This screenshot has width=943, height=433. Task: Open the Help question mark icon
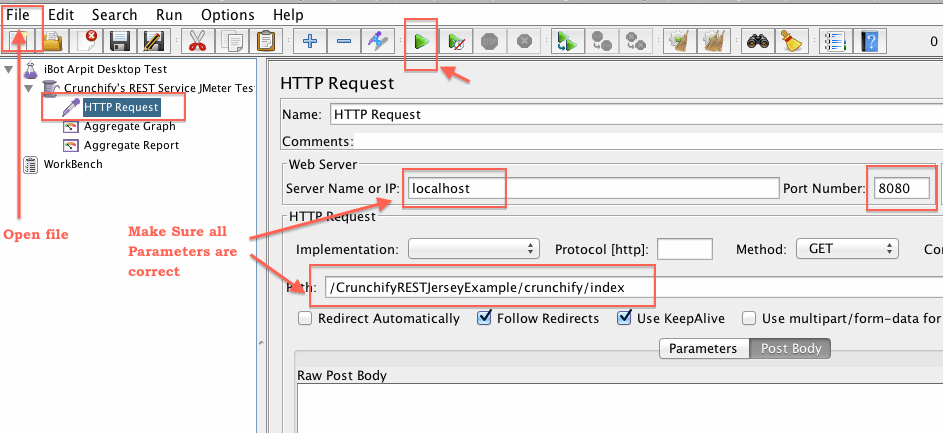[871, 41]
